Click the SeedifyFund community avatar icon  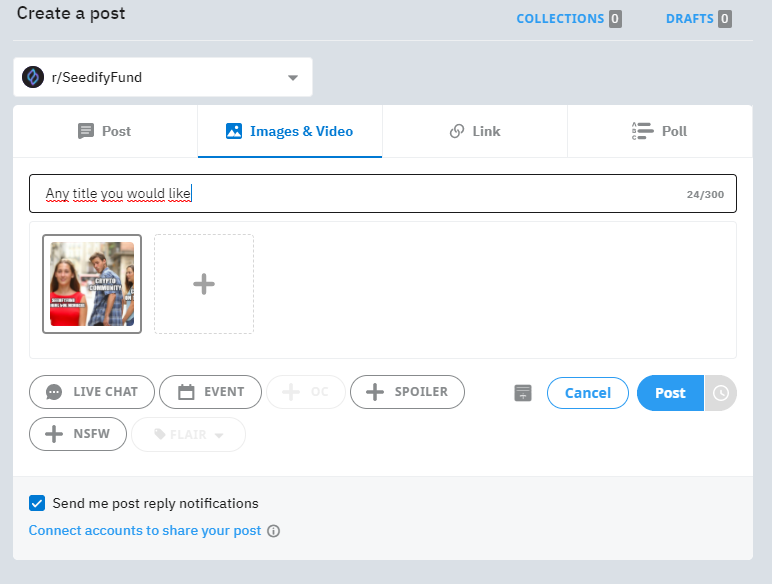coord(33,77)
